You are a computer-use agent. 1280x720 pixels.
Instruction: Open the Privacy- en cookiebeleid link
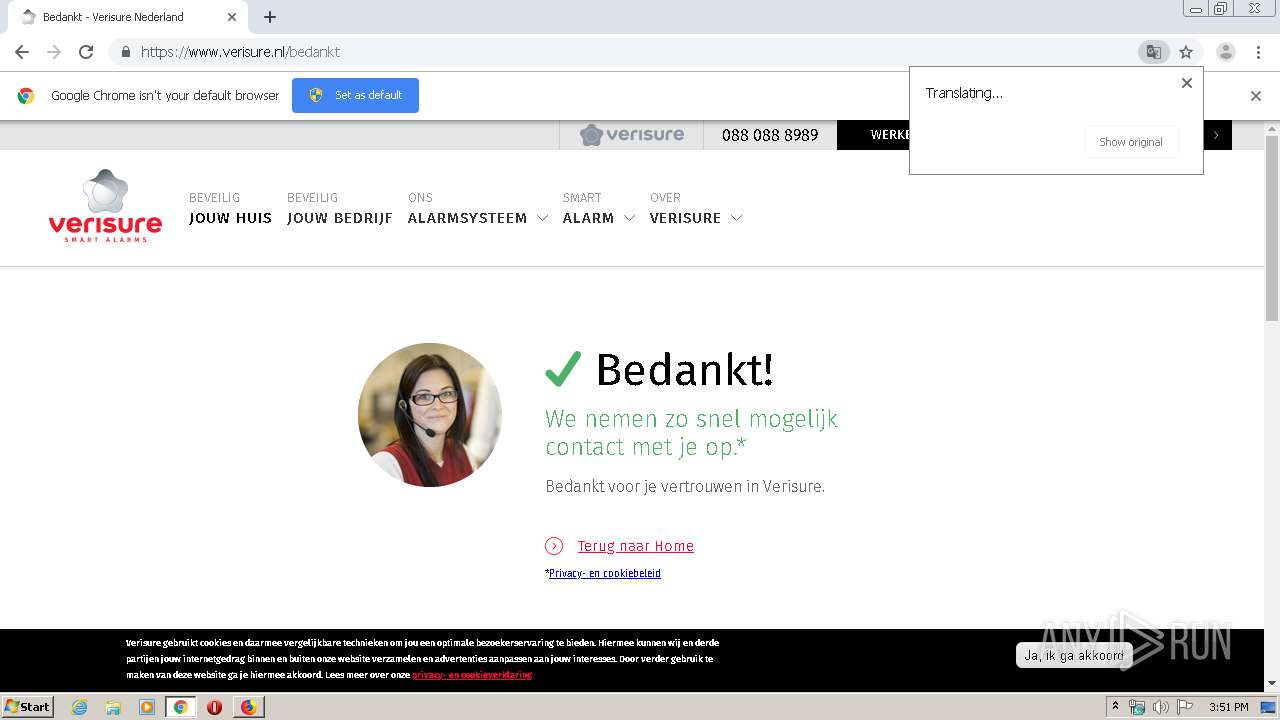click(605, 573)
